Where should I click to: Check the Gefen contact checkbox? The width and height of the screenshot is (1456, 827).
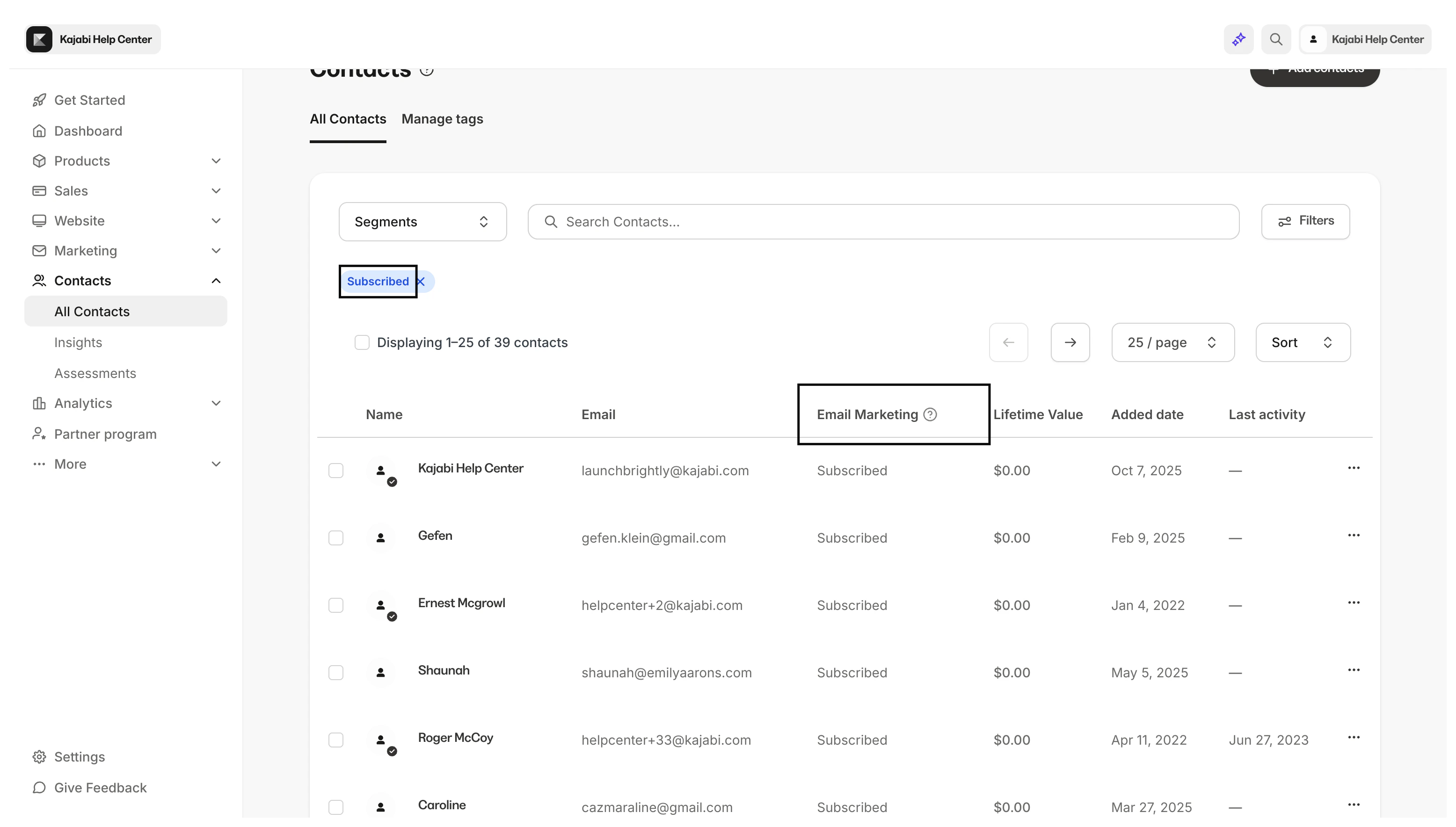[336, 538]
